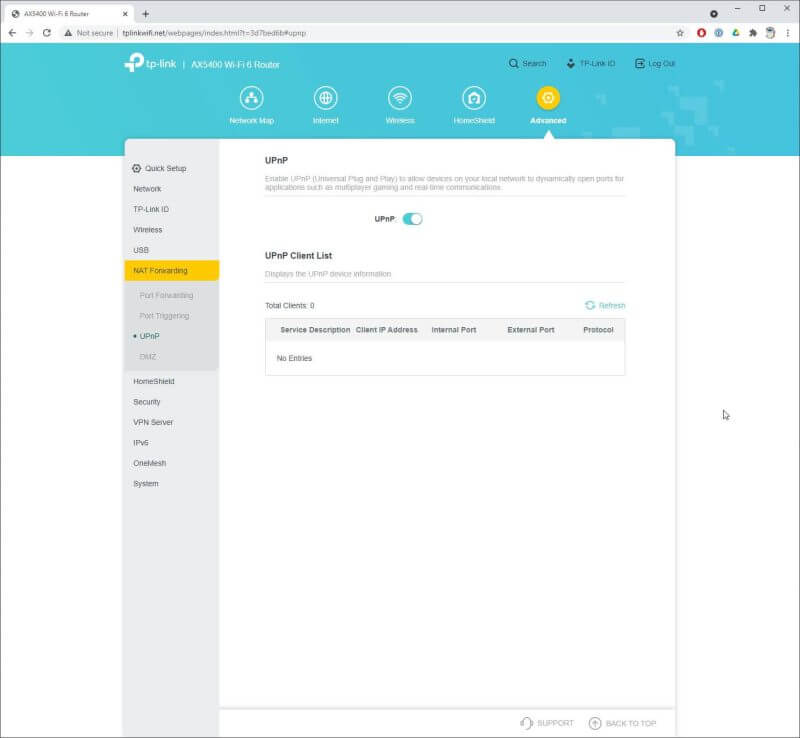The height and width of the screenshot is (738, 800).
Task: Click the Search magnifier icon
Action: [x=513, y=63]
